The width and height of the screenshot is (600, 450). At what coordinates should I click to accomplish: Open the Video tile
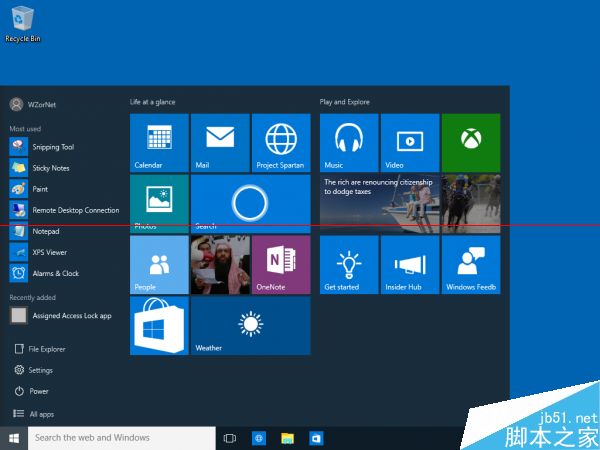tap(410, 143)
